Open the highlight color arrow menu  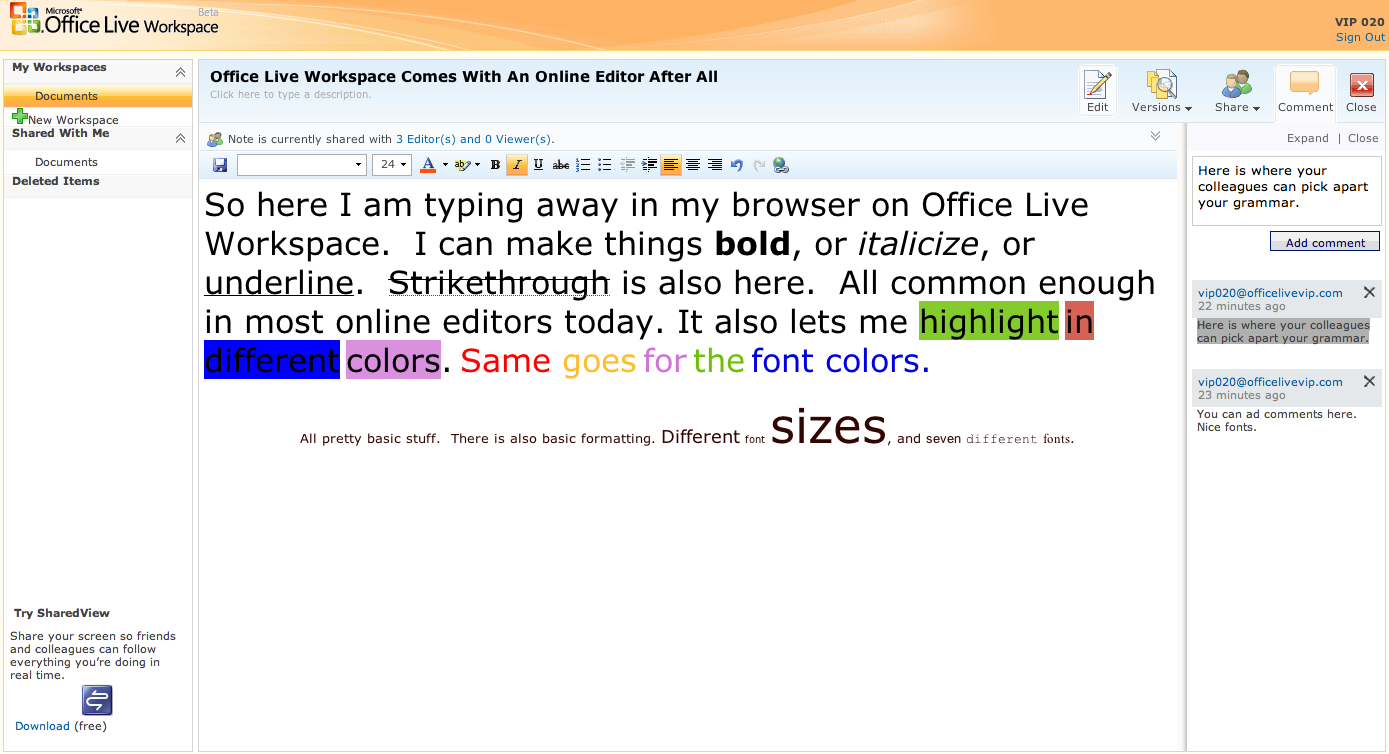pos(477,165)
